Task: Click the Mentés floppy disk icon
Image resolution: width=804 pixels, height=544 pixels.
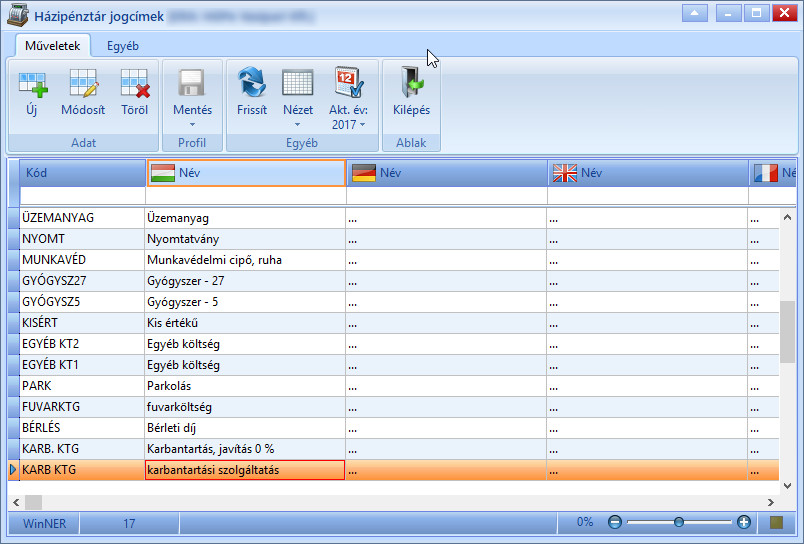Action: click(192, 83)
